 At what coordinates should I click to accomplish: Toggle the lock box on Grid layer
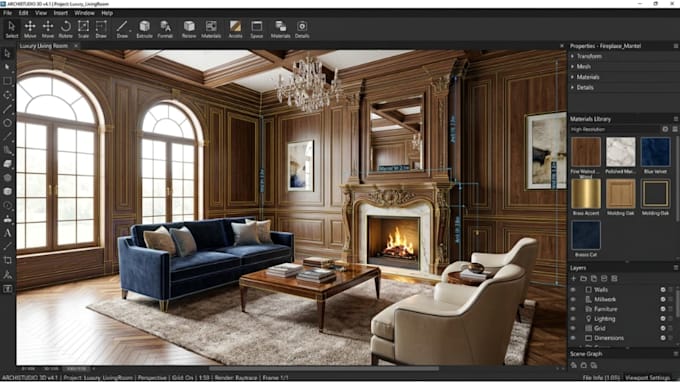click(x=670, y=328)
